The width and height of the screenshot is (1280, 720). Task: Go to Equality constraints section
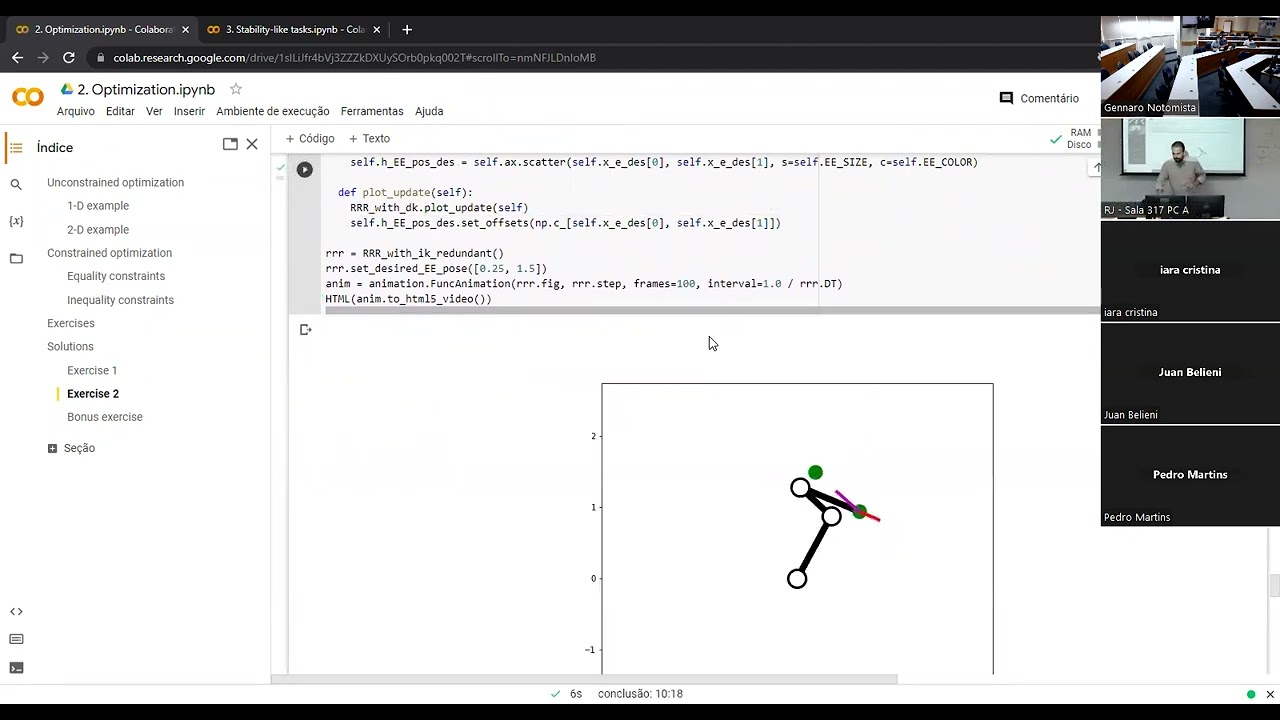[116, 276]
